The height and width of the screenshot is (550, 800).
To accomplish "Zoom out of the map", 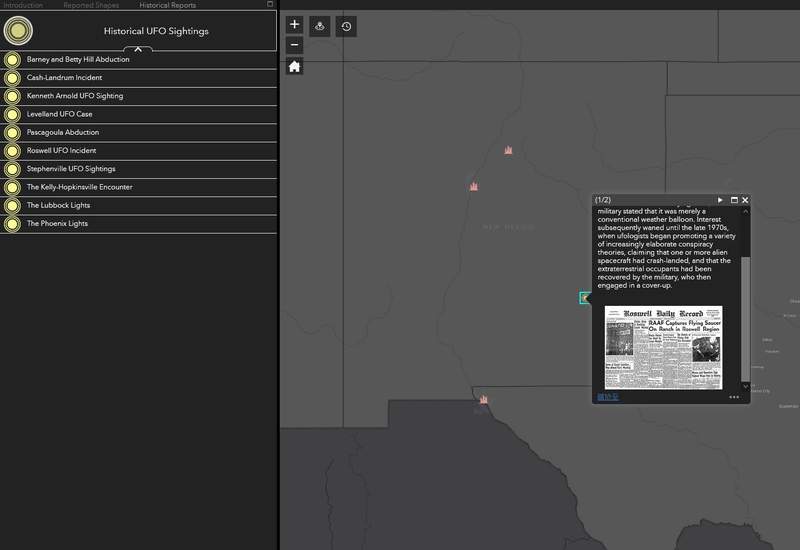I will 294,45.
